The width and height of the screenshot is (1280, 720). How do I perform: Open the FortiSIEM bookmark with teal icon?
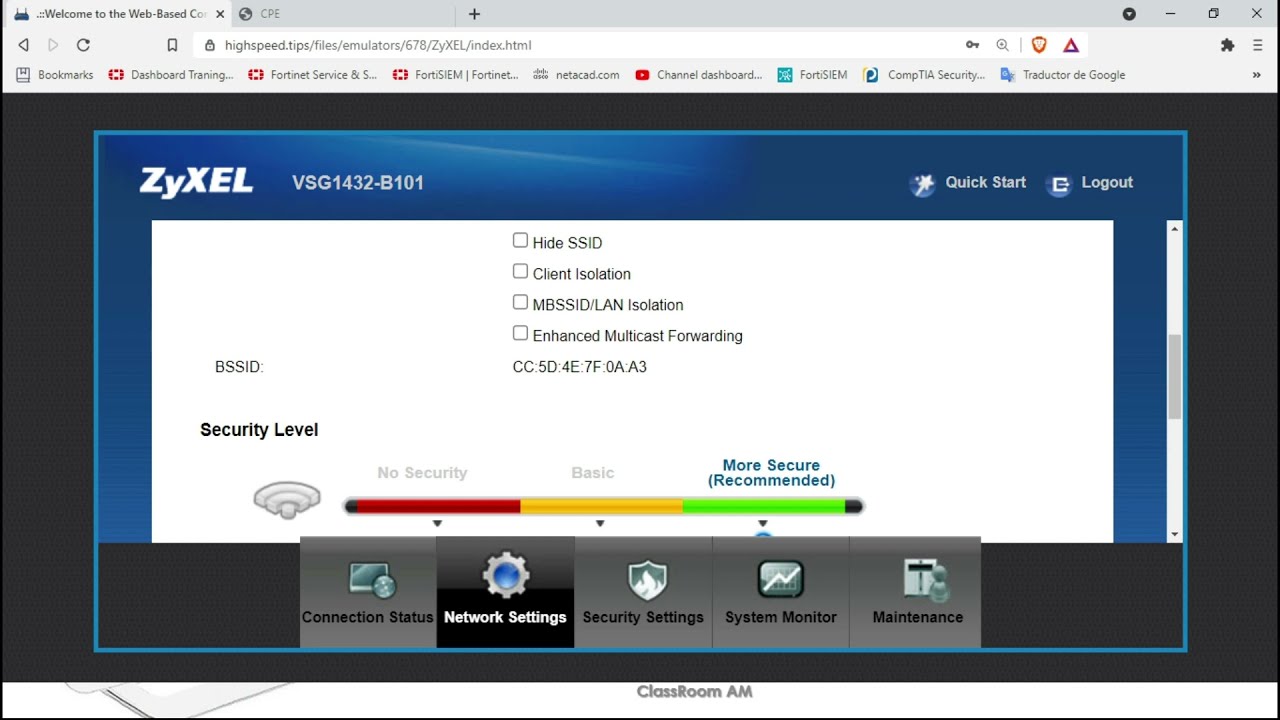(x=812, y=75)
